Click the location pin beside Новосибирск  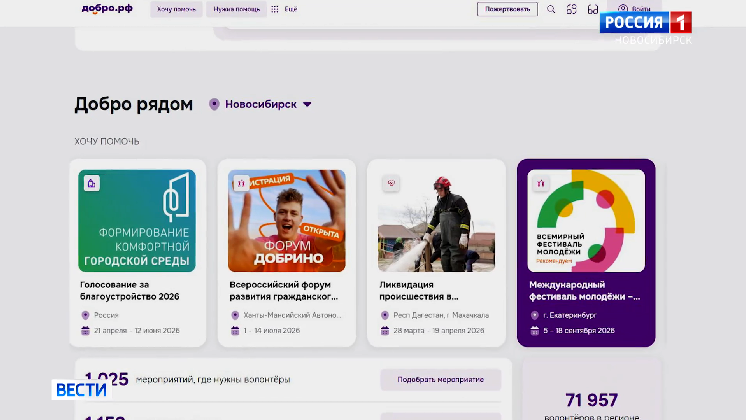coord(214,104)
